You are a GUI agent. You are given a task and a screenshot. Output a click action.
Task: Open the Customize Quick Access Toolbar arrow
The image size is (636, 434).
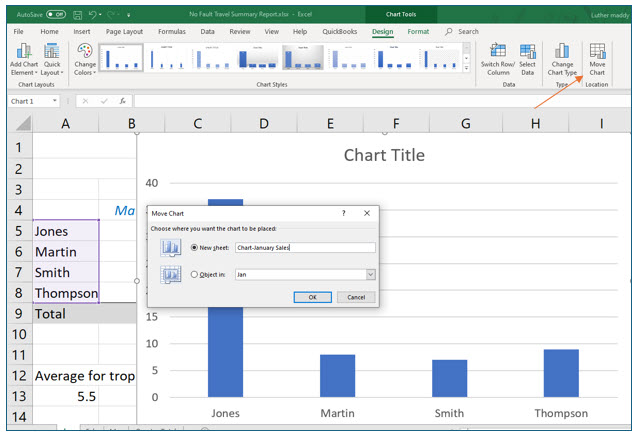[129, 15]
